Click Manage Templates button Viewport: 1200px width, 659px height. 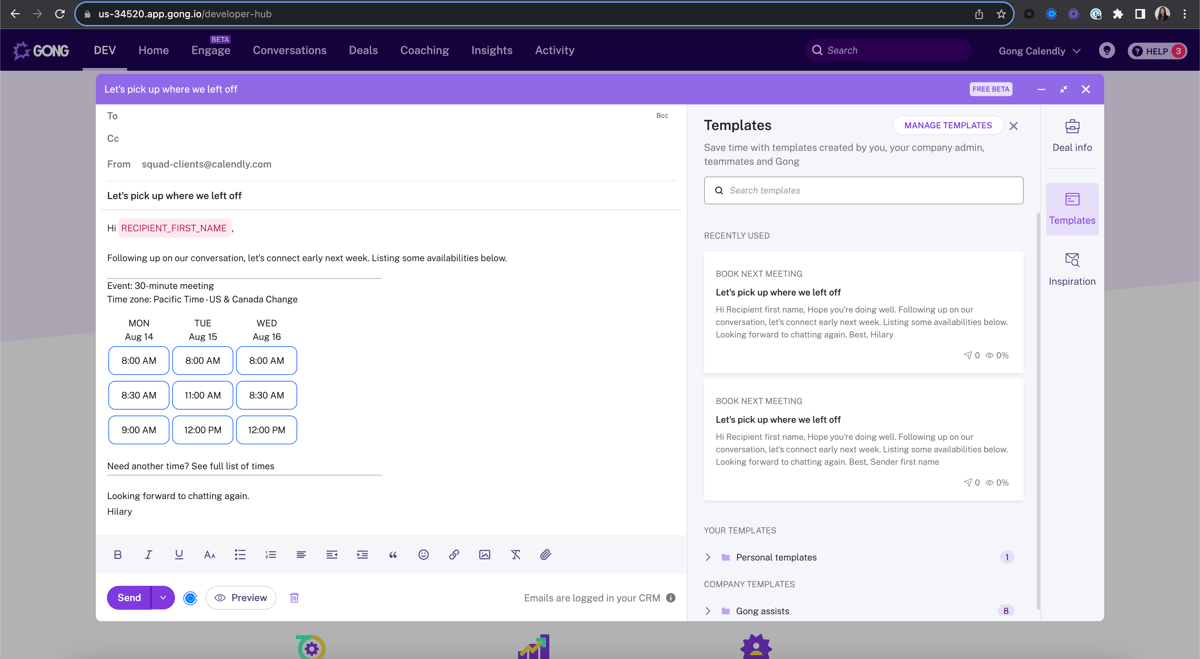tap(948, 126)
